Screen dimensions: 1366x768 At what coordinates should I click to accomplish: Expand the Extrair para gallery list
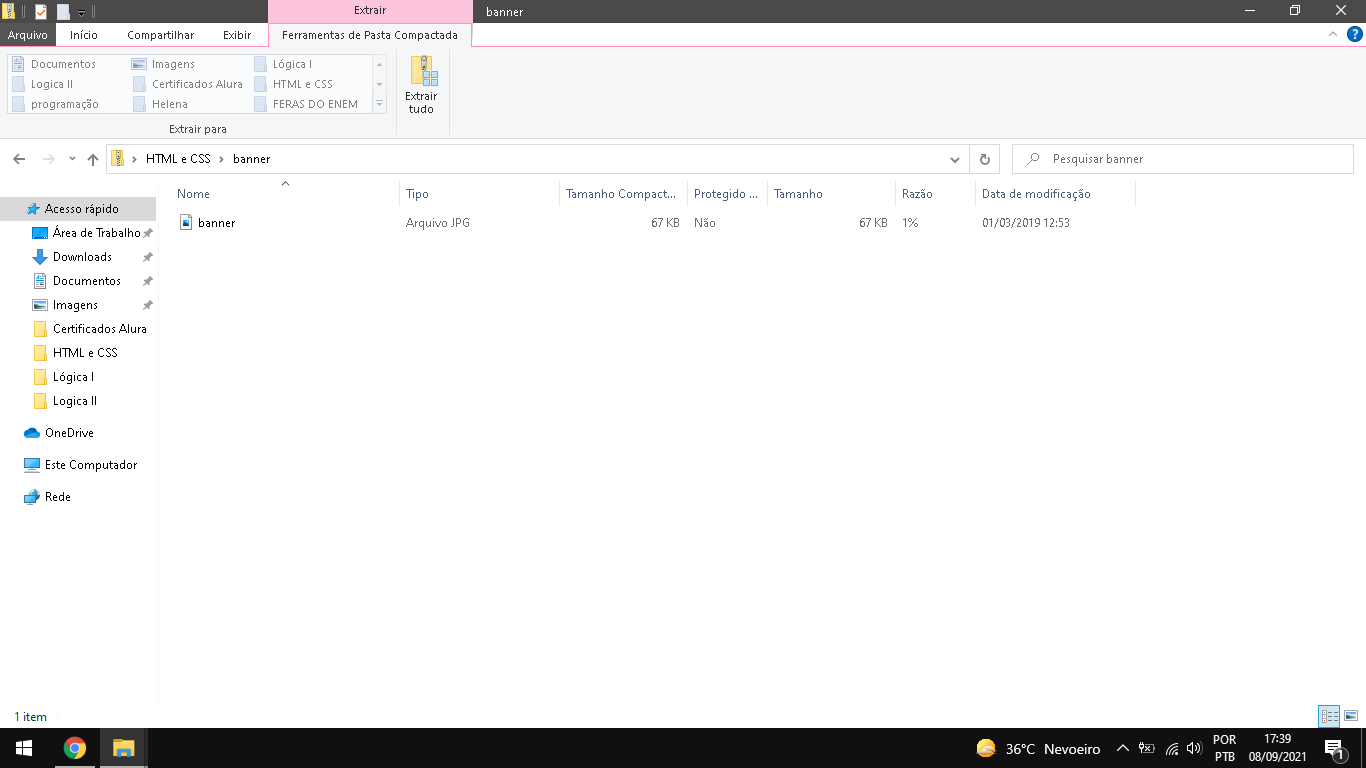(x=379, y=104)
